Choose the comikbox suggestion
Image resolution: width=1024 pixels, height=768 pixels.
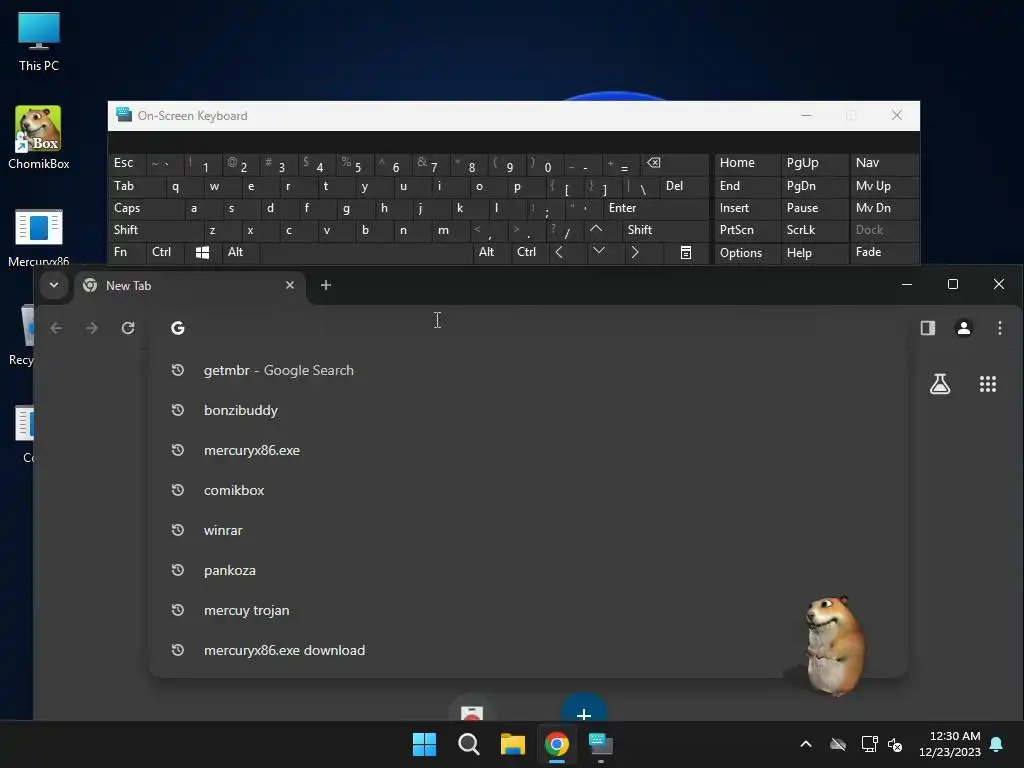point(528,490)
